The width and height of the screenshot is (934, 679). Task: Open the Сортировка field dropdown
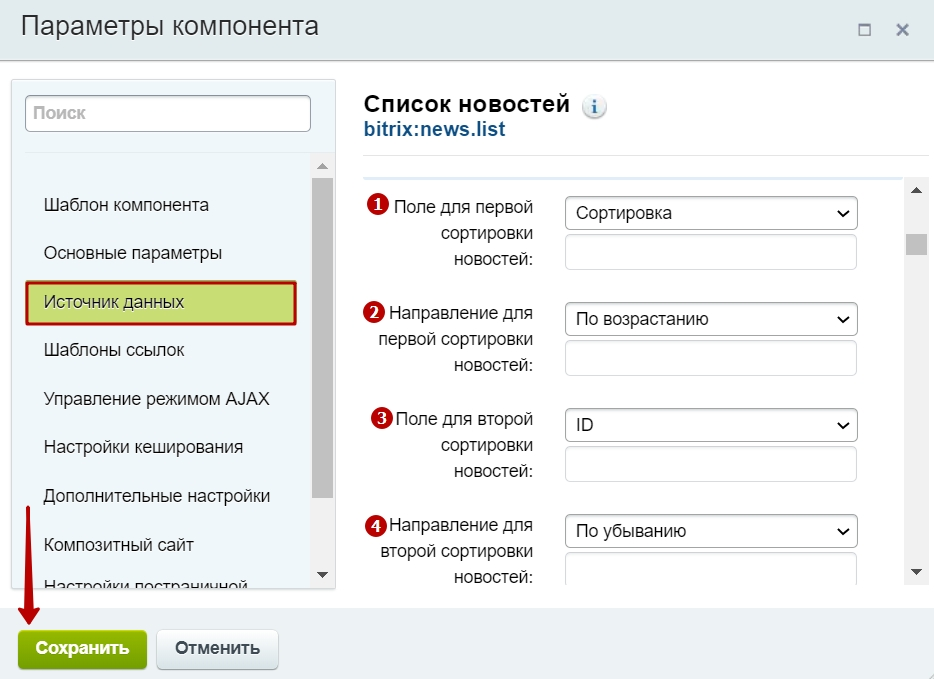coord(711,213)
